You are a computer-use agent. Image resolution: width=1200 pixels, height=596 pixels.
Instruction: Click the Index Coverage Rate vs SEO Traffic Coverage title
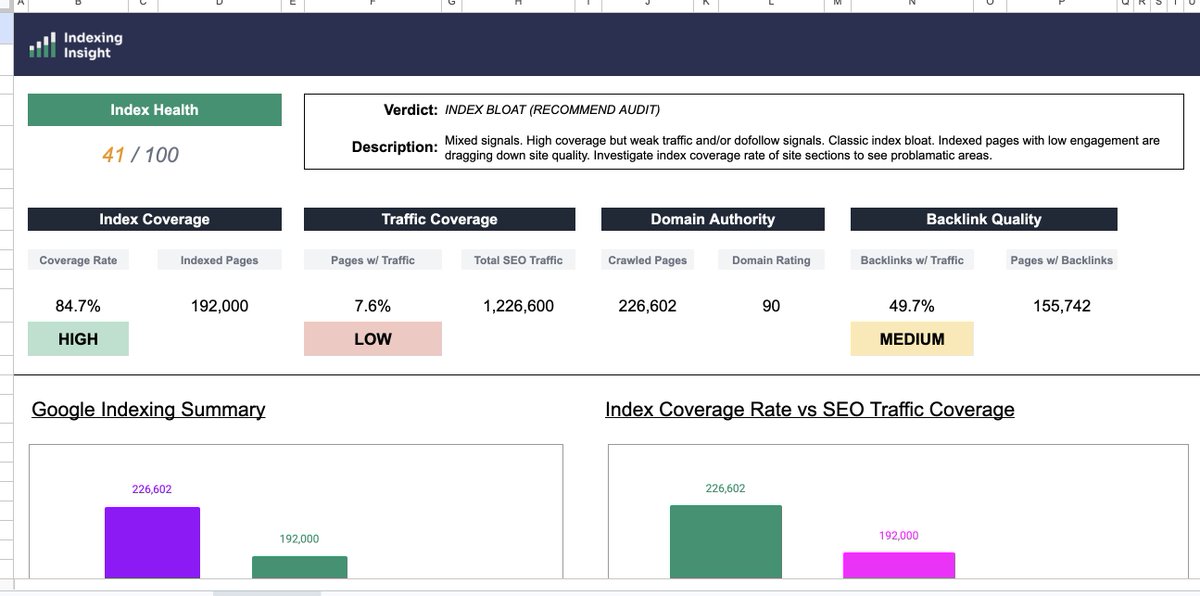(809, 409)
